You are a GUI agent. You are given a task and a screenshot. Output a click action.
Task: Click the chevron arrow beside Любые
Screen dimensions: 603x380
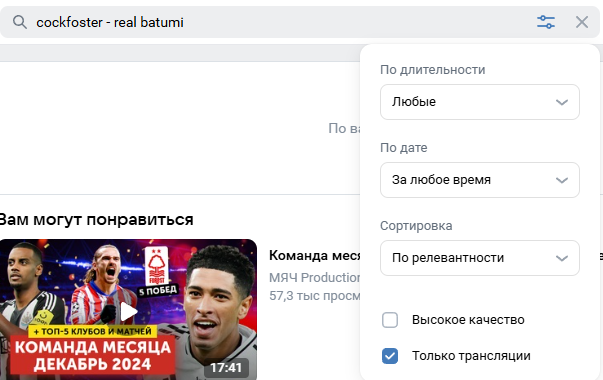tap(562, 102)
